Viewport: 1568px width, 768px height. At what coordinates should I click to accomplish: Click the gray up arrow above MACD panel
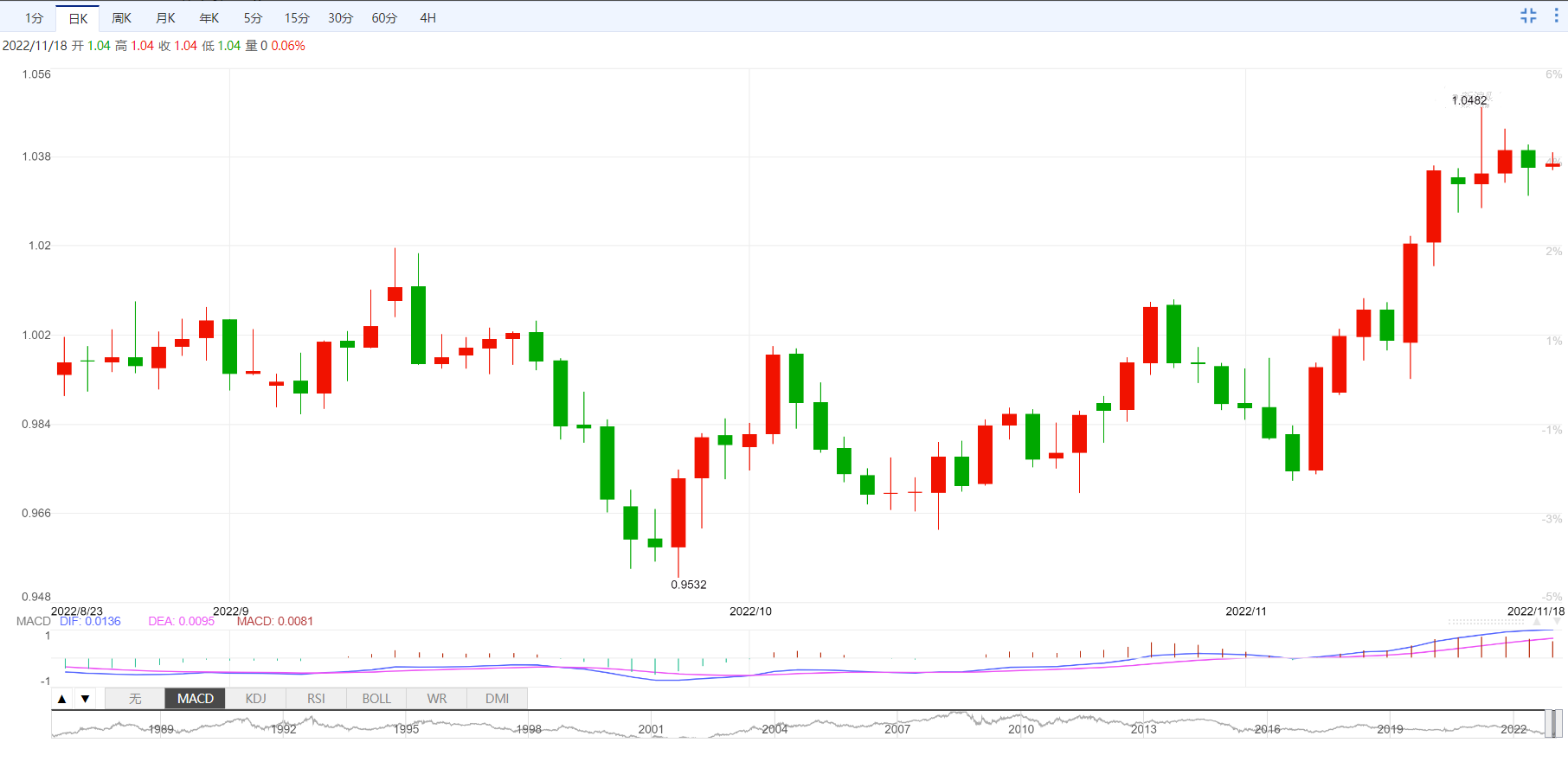[x=1537, y=622]
